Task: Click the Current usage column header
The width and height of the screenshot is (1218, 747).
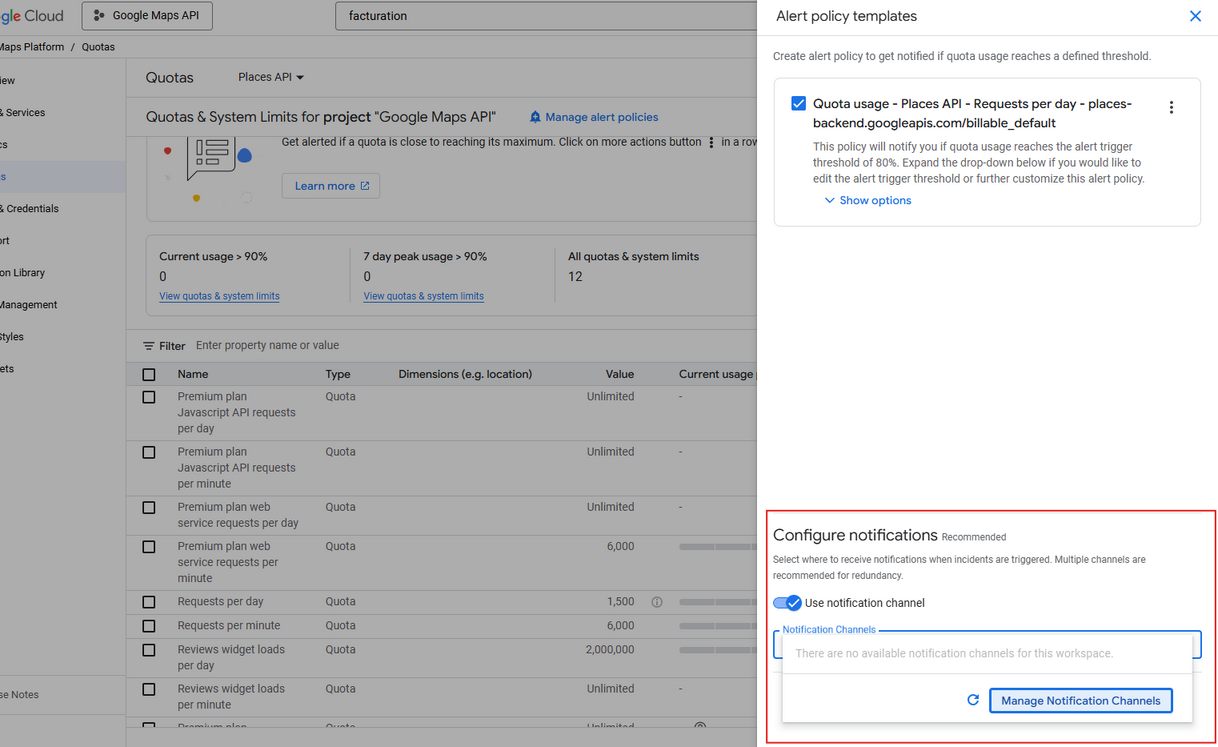Action: point(716,374)
